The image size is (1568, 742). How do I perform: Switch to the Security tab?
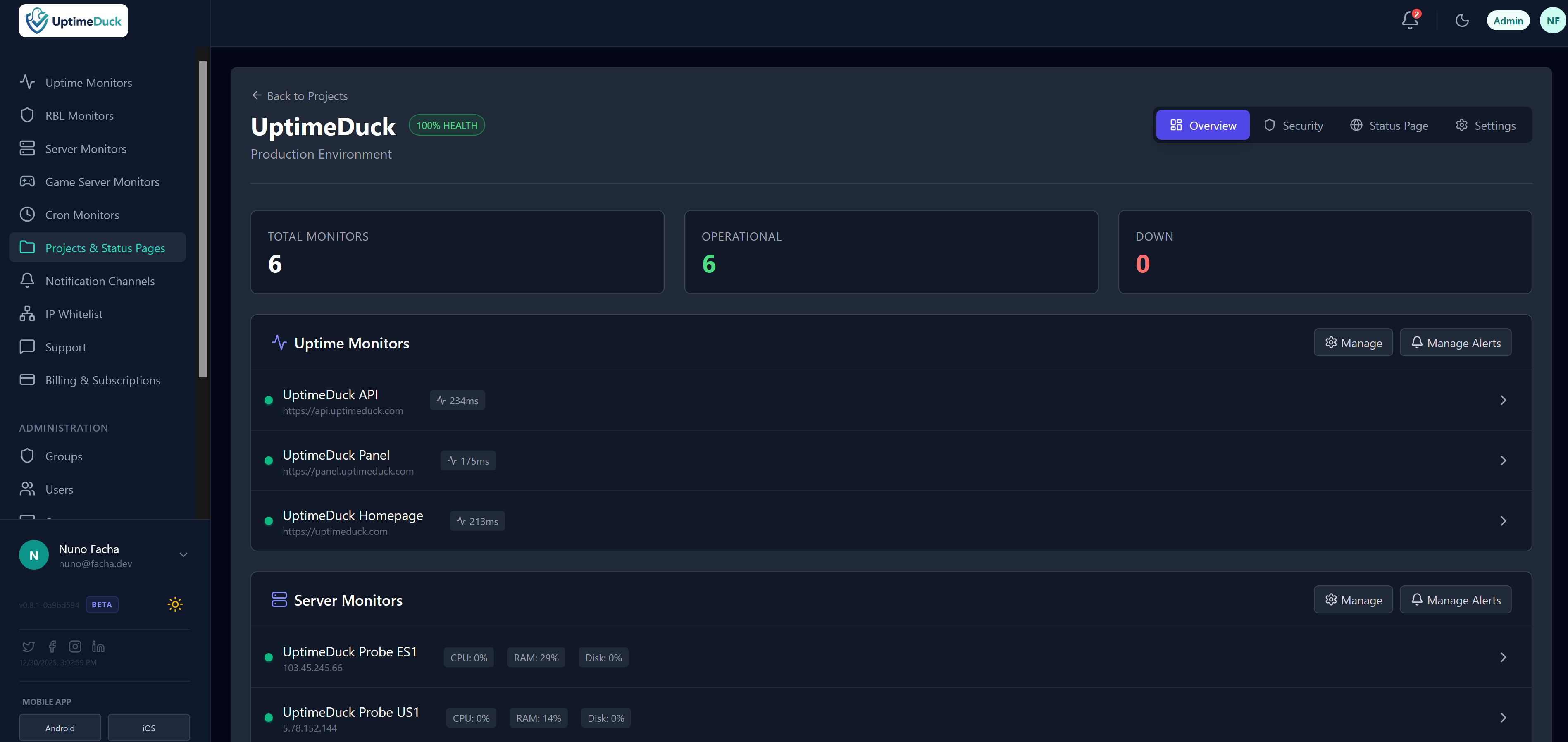(1294, 125)
